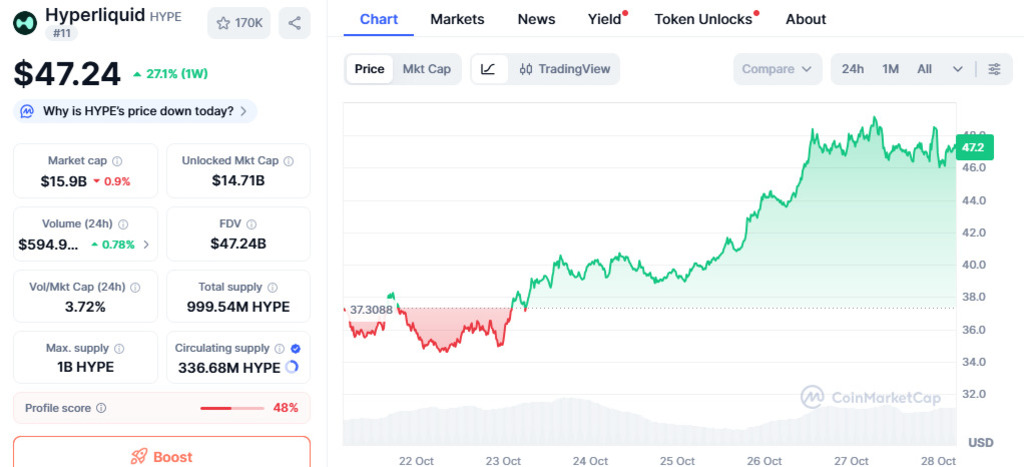Expand the time range chevron after All
This screenshot has width=1024, height=467.
(957, 69)
